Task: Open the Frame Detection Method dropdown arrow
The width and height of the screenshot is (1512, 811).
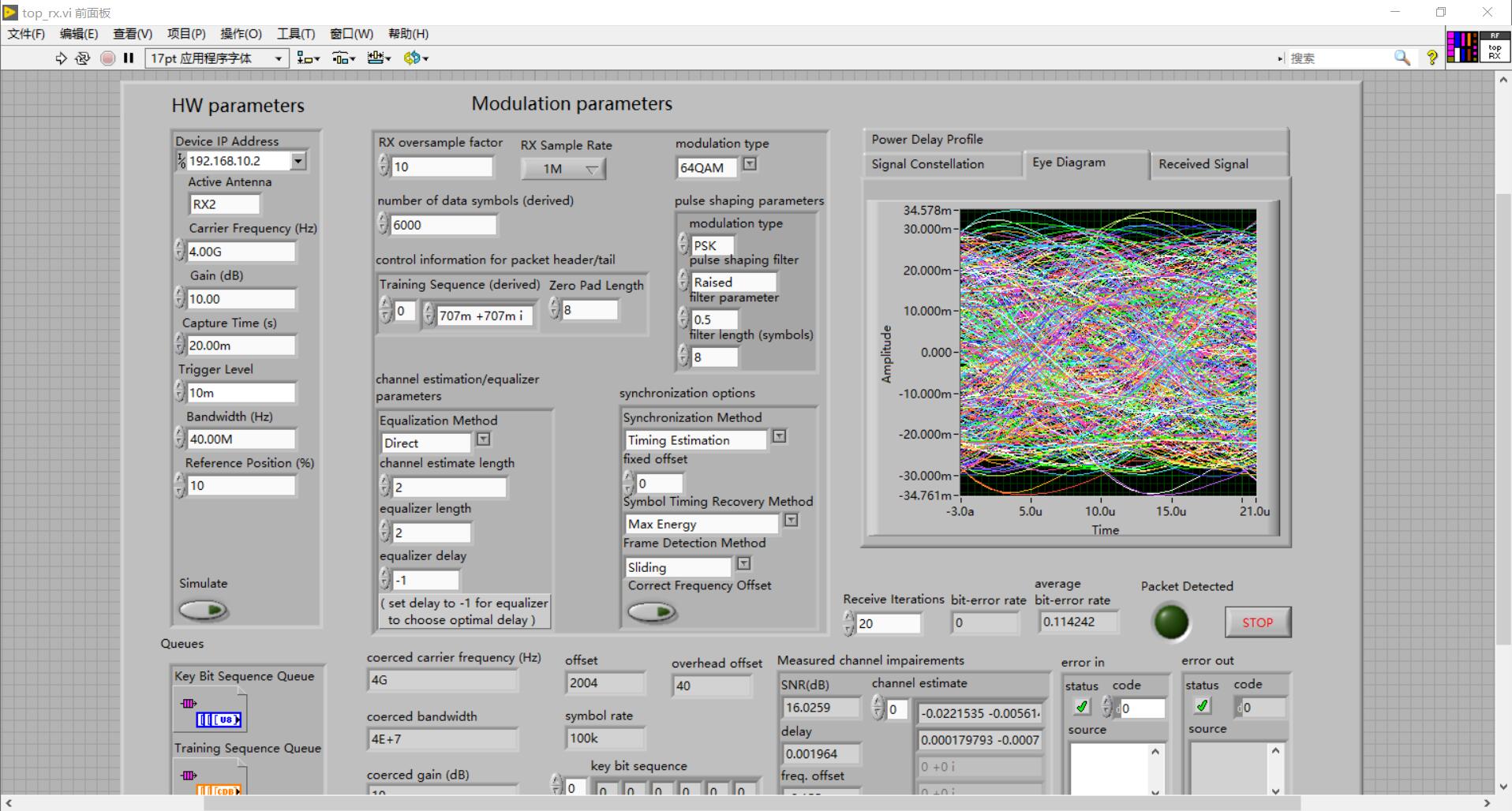Action: [743, 563]
